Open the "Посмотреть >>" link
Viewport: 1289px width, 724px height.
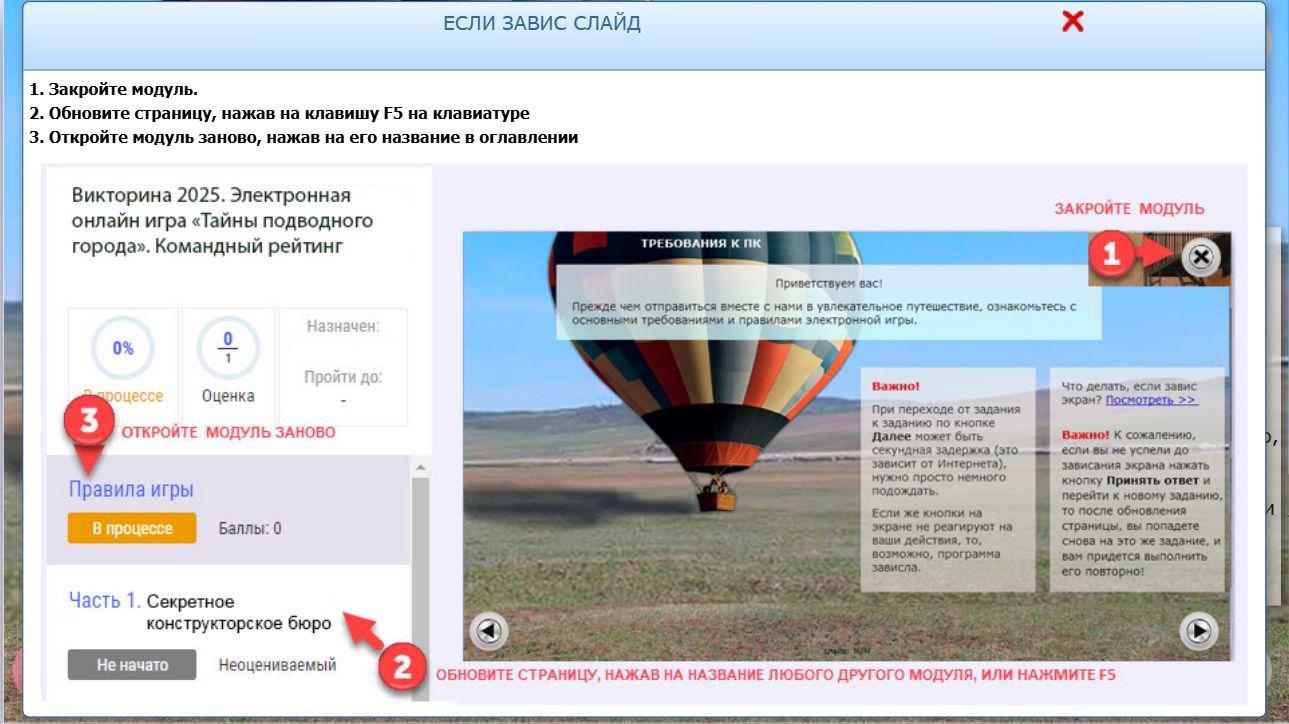(x=1151, y=399)
